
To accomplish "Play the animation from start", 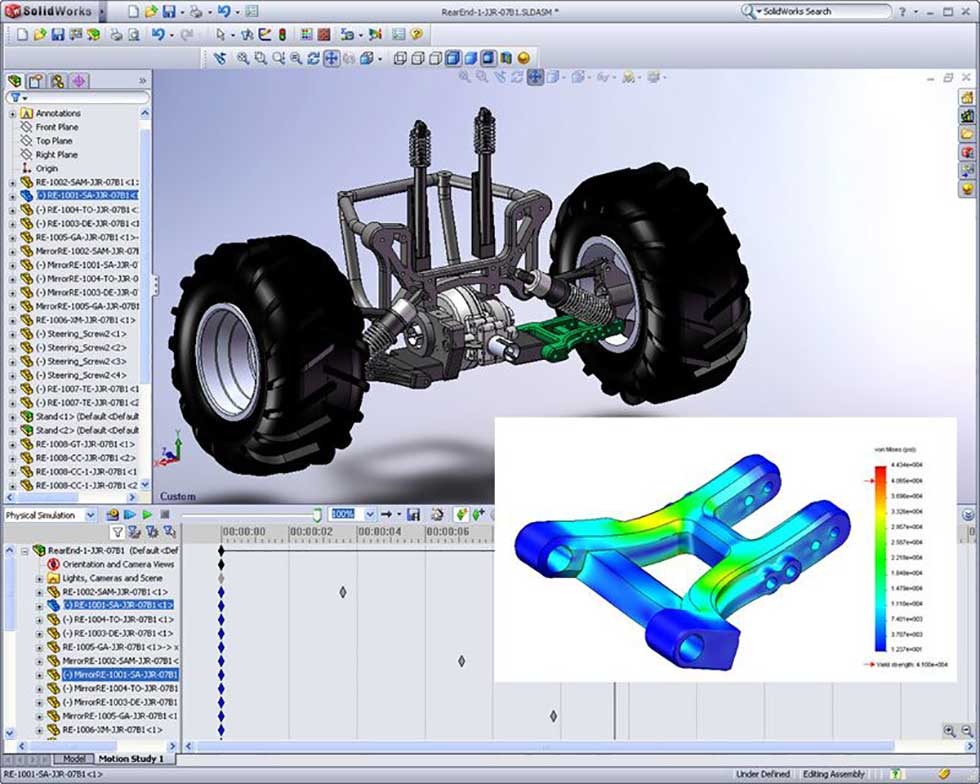I will click(x=129, y=515).
